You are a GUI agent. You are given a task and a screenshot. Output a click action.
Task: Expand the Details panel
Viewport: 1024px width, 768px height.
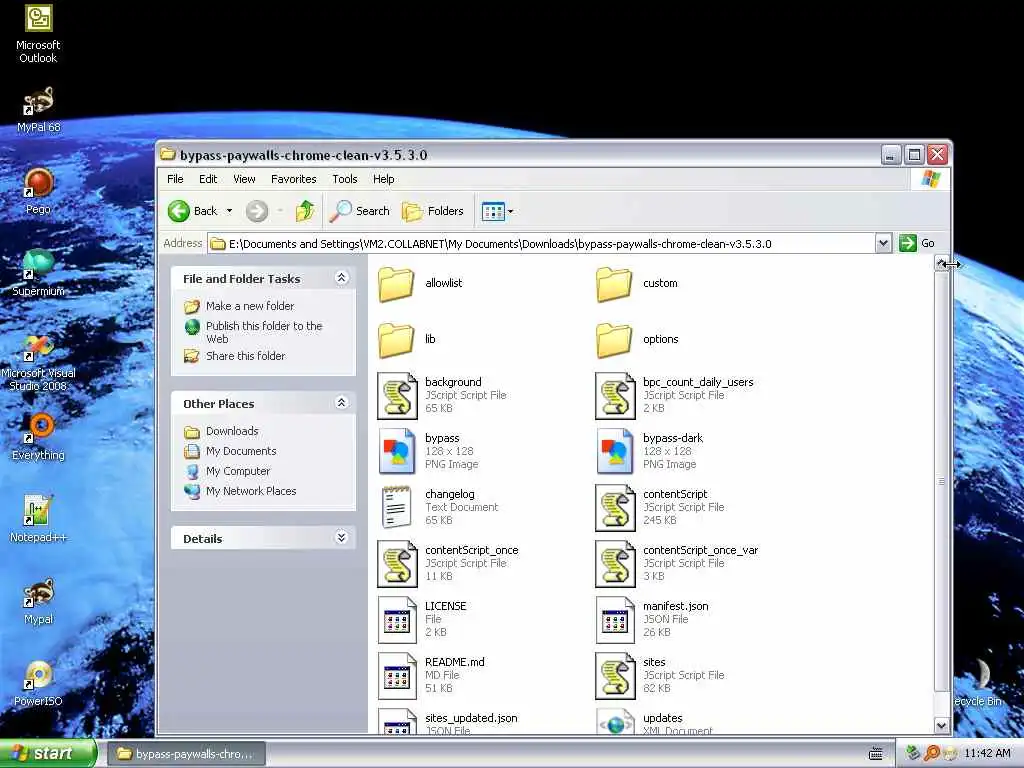tap(341, 538)
